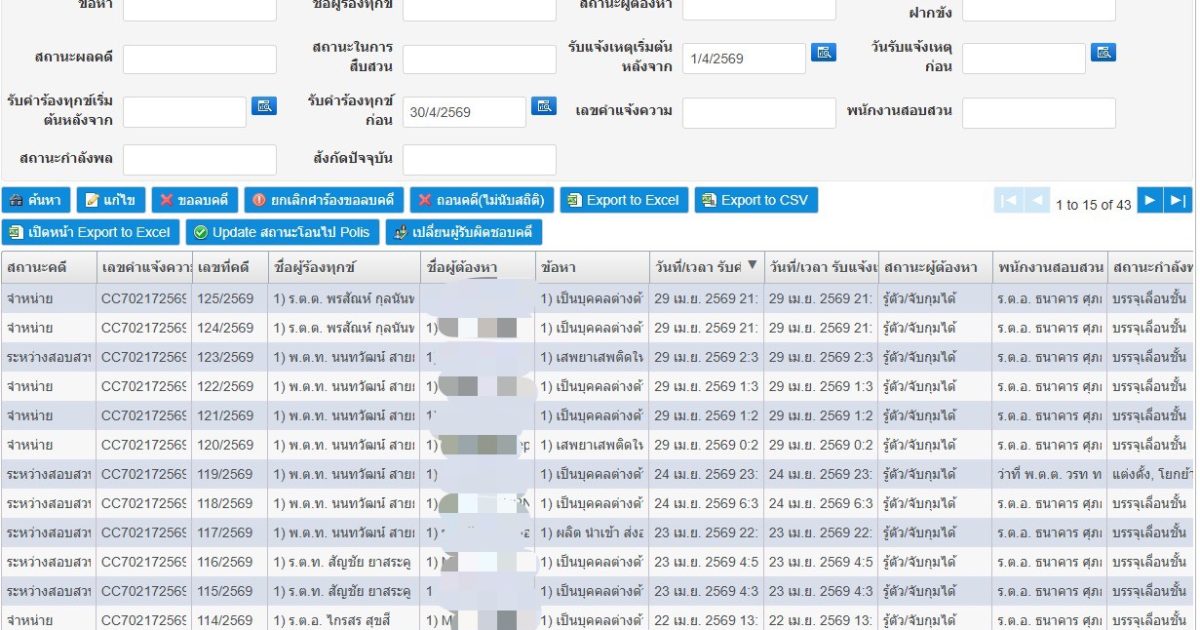Select case number 114/2569 cell
The image size is (1200, 630).
coord(230,620)
